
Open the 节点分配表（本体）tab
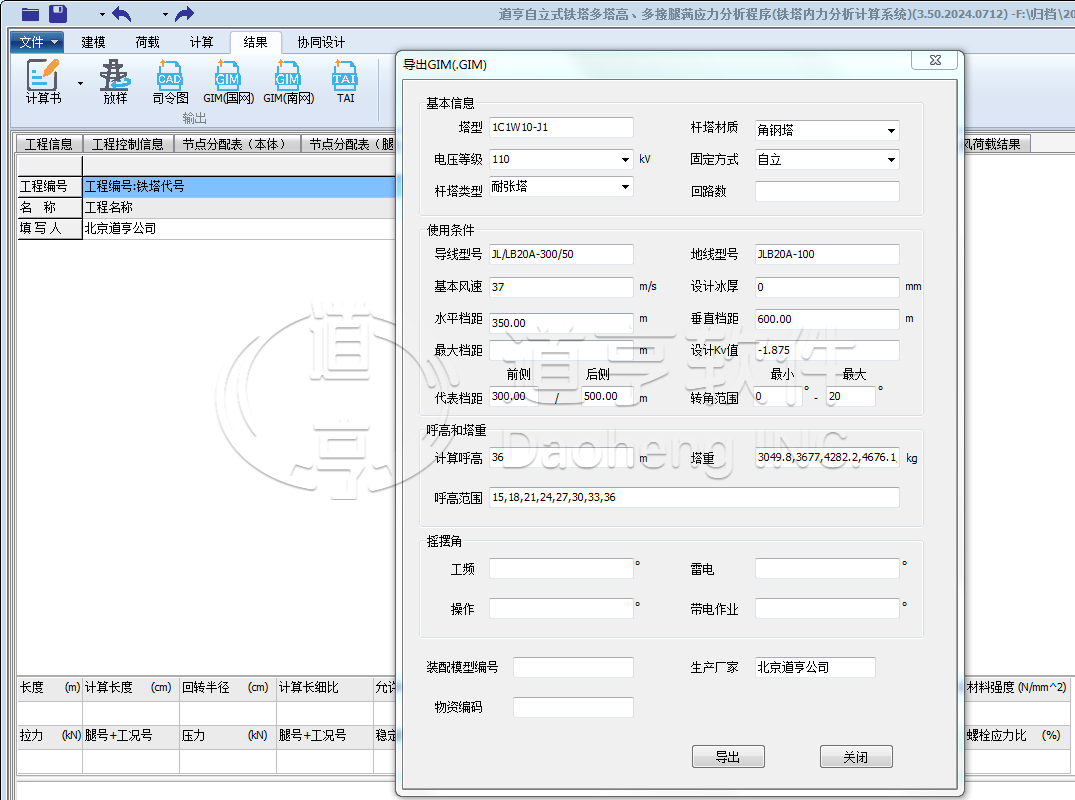(237, 144)
